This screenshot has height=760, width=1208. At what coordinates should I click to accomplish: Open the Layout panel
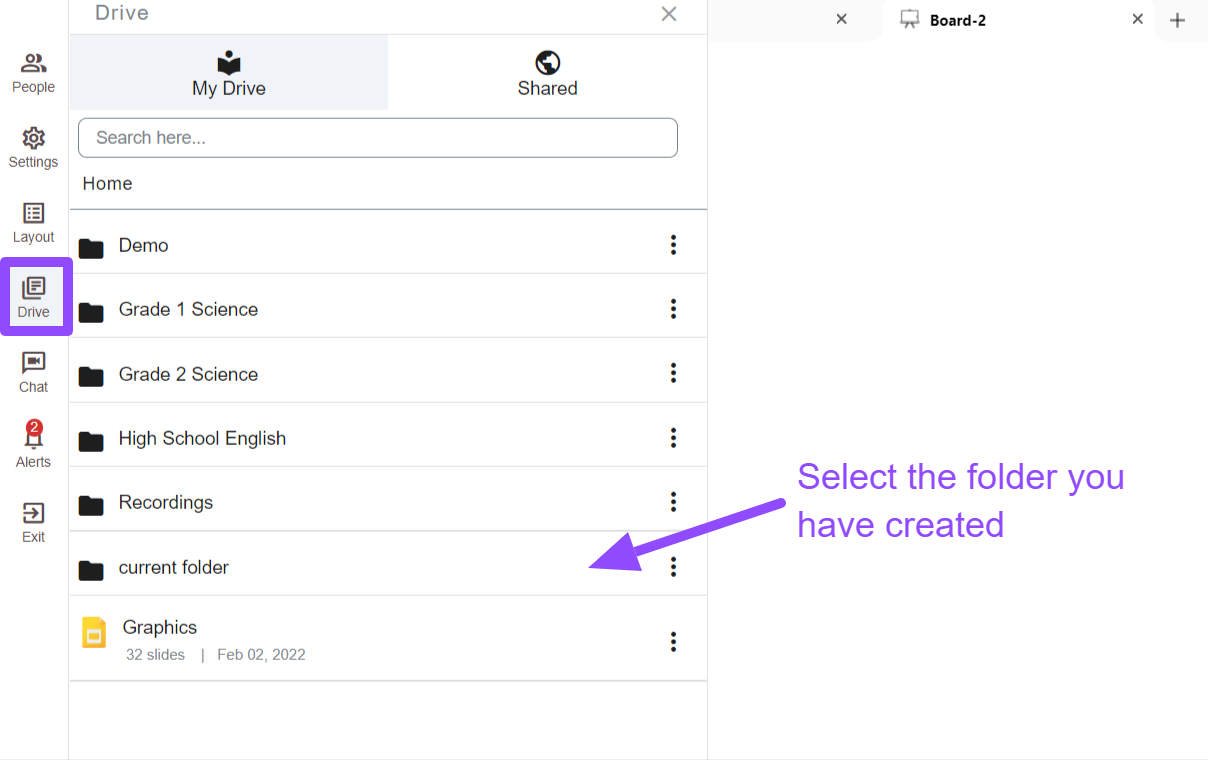(33, 223)
